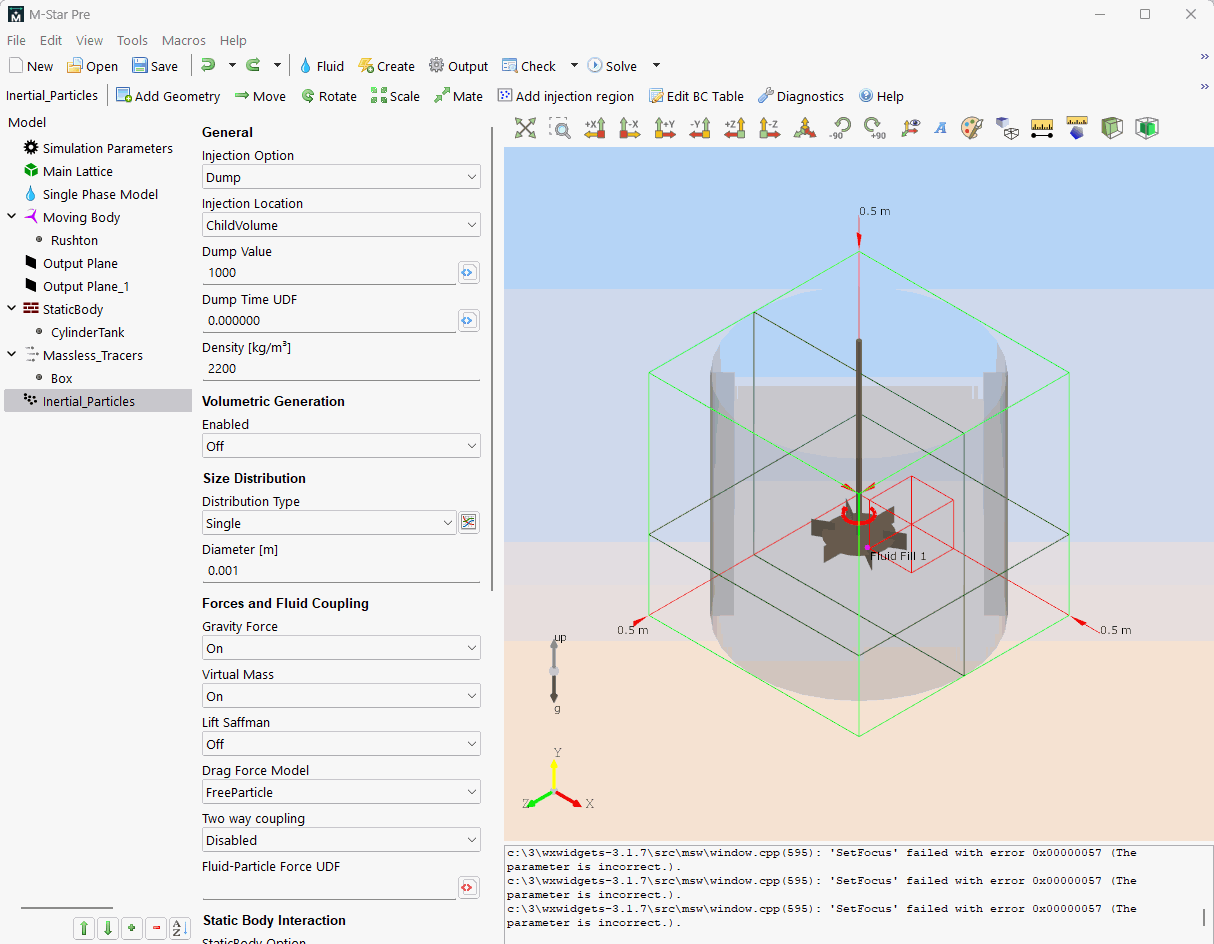Screen dimensions: 1214x944
Task: Open the Volumetric Generation Enabled dropdown
Action: point(341,446)
